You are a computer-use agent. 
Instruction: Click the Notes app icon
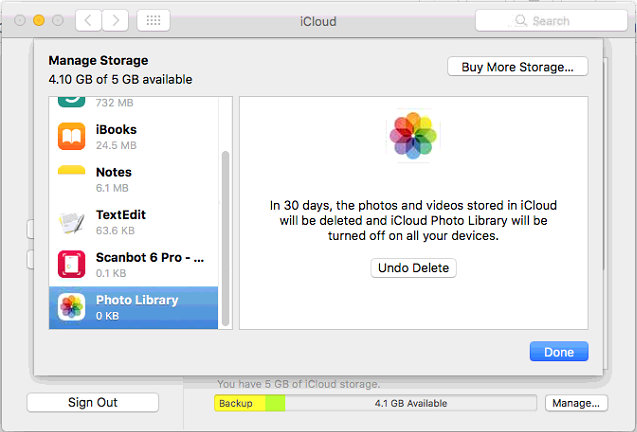tap(71, 179)
